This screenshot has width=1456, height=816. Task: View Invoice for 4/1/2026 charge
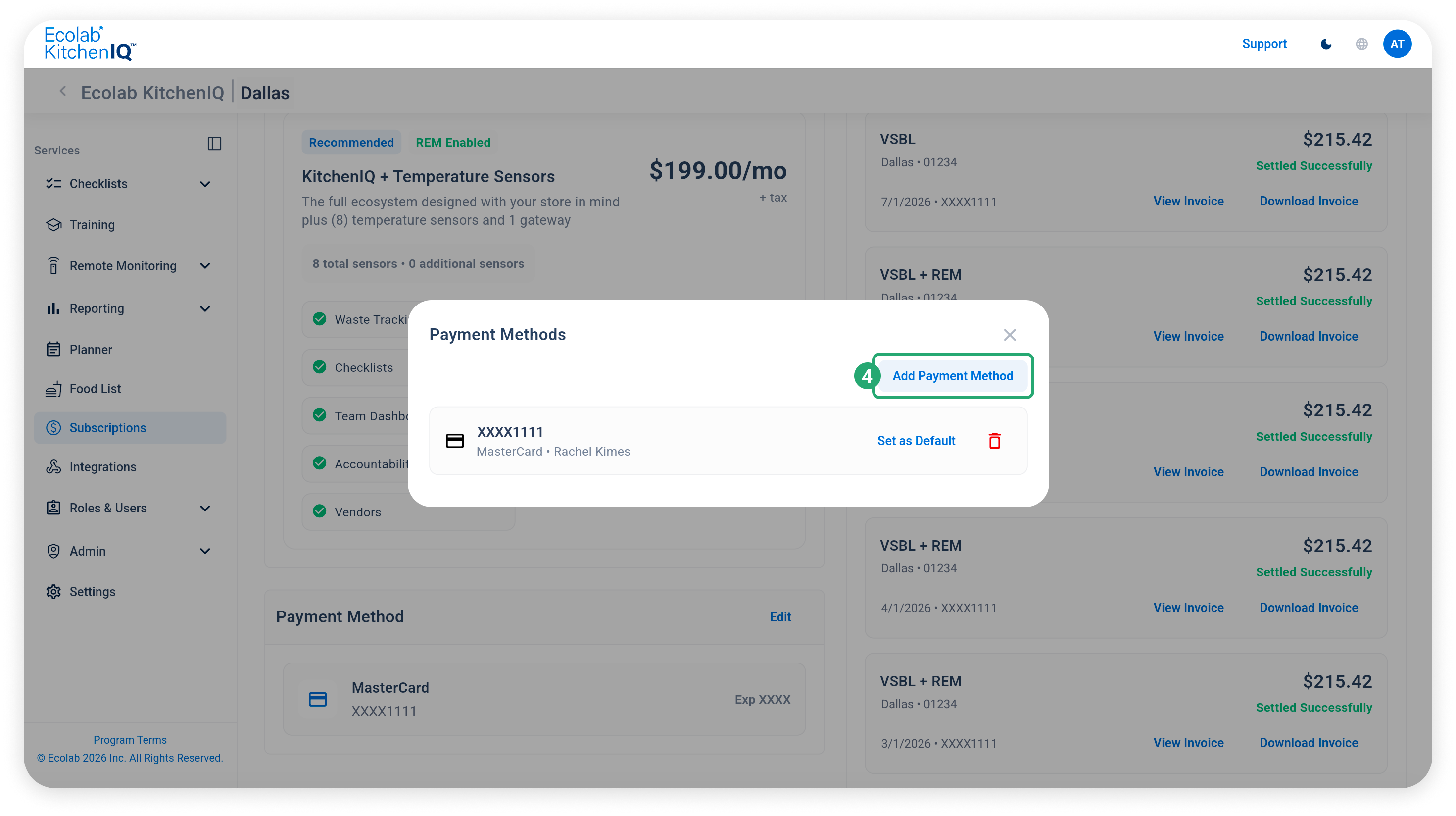pos(1188,608)
